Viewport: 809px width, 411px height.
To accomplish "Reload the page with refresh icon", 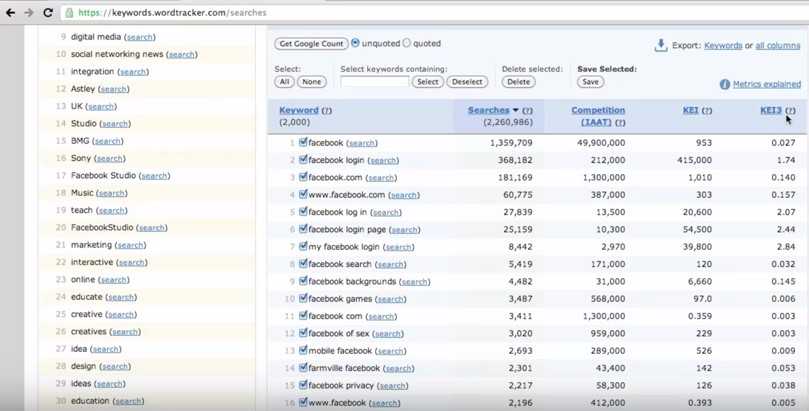I will [x=48, y=13].
